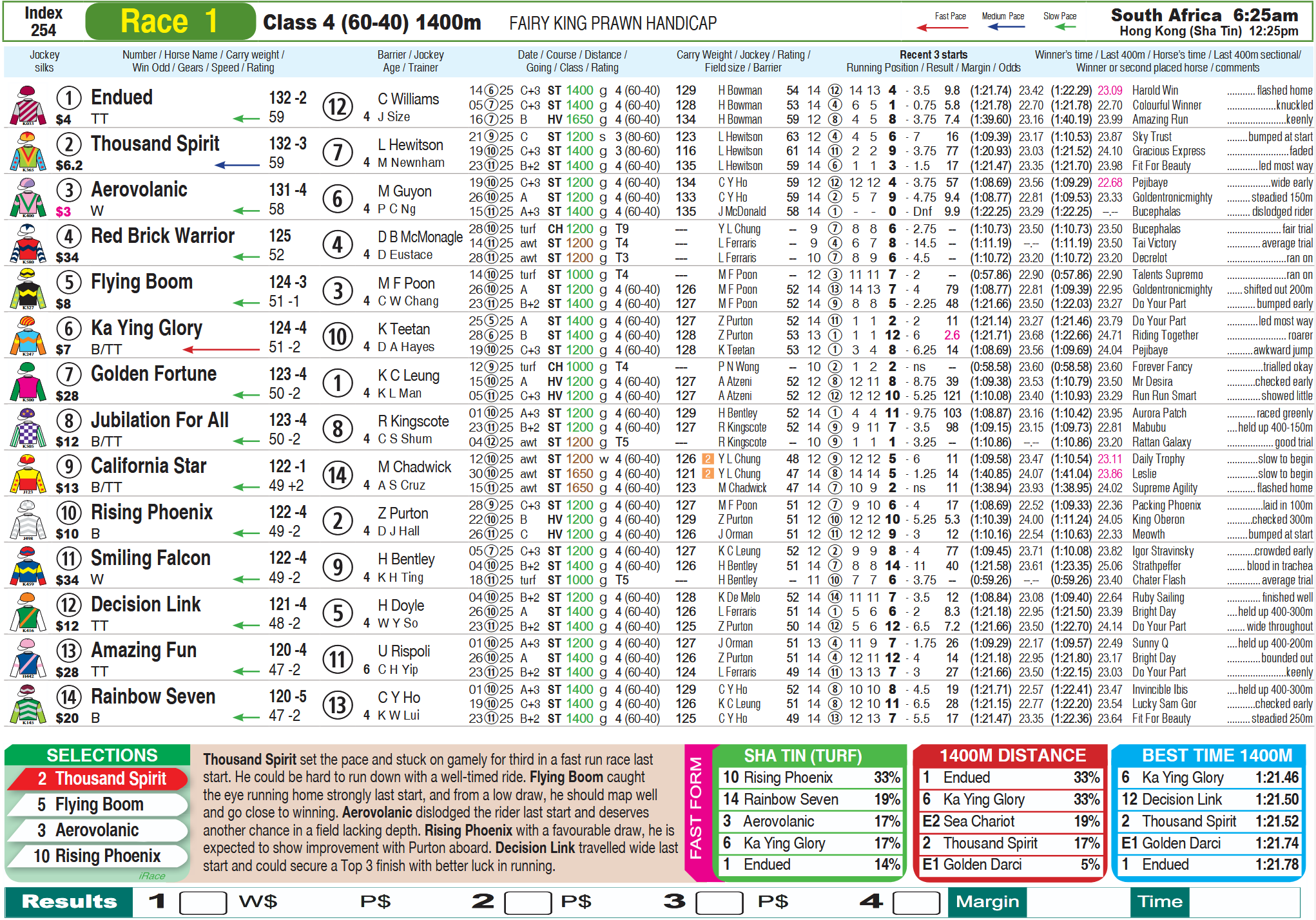Click the FAST FORM pink label
Screen dimensions: 1316x920
pyautogui.click(x=696, y=808)
